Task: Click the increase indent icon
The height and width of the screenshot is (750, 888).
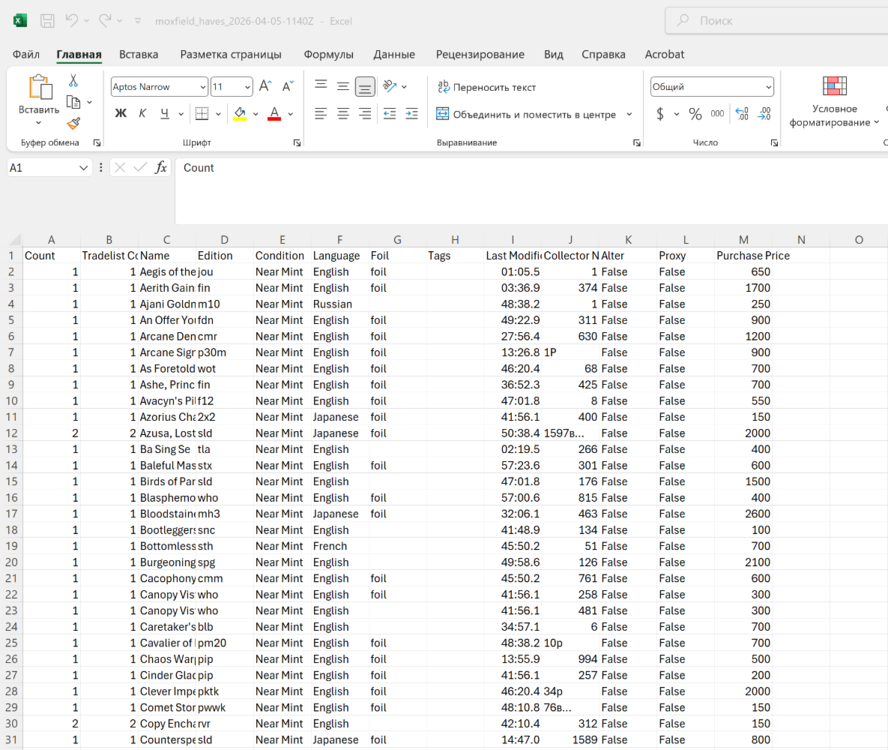Action: pyautogui.click(x=411, y=114)
